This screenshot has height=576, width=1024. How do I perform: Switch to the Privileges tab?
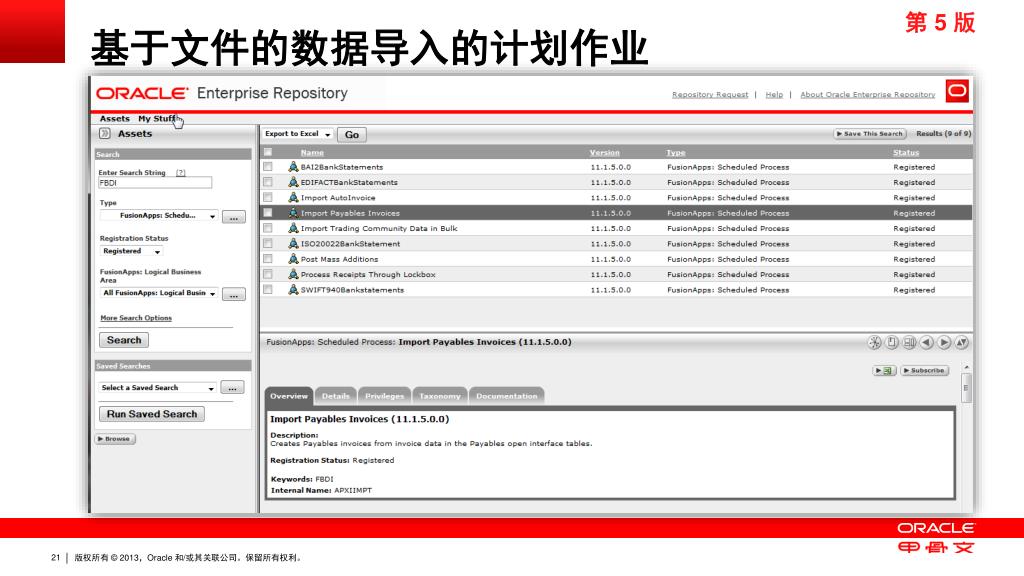(x=384, y=396)
